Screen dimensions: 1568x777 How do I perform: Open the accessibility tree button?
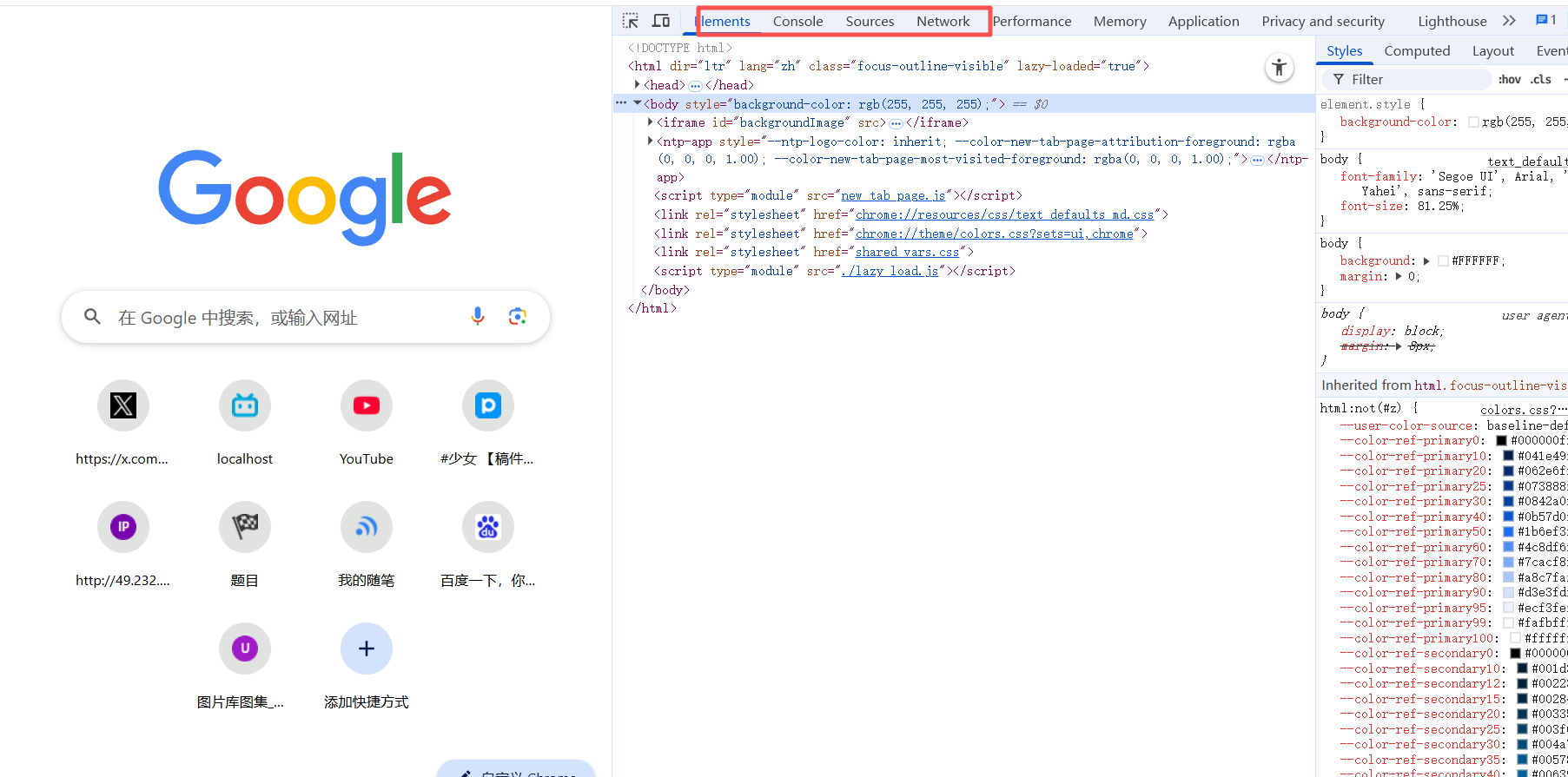[1279, 68]
